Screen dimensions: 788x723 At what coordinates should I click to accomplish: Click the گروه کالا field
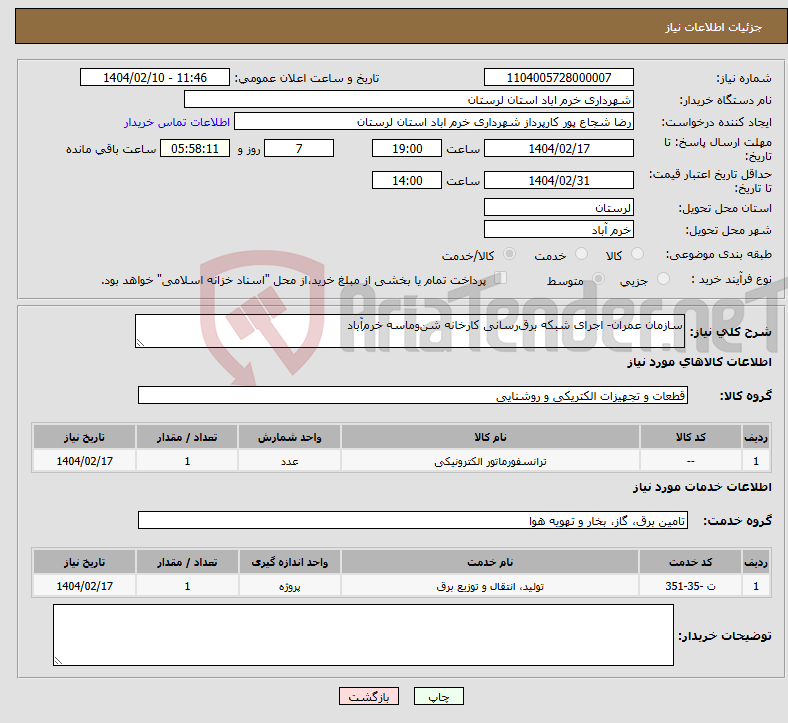[x=413, y=395]
